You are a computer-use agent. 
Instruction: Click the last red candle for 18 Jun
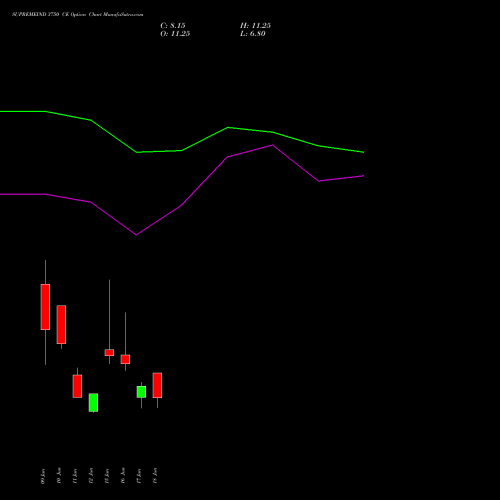tap(157, 385)
